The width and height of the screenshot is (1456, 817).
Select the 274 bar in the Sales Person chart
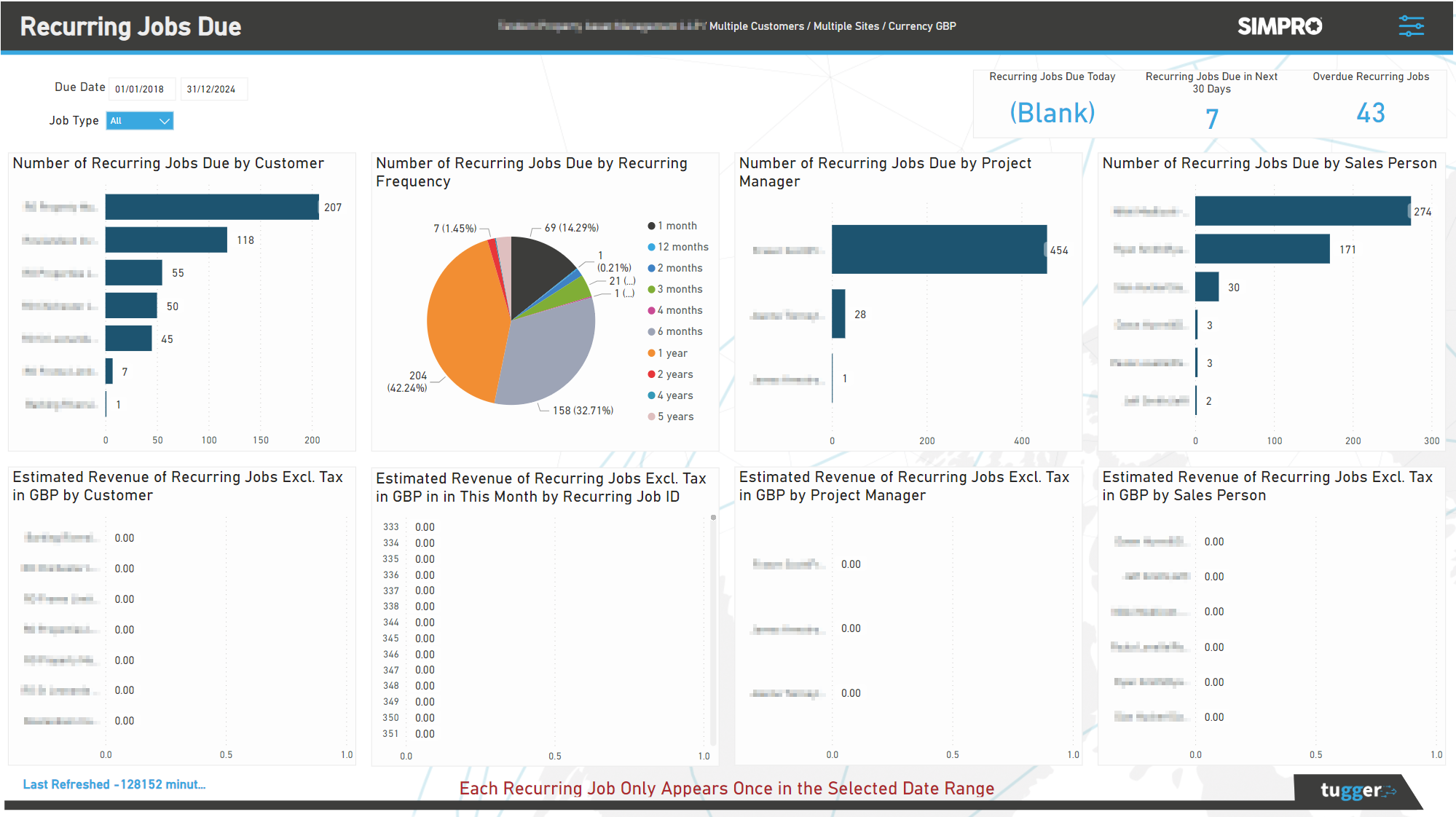1302,212
